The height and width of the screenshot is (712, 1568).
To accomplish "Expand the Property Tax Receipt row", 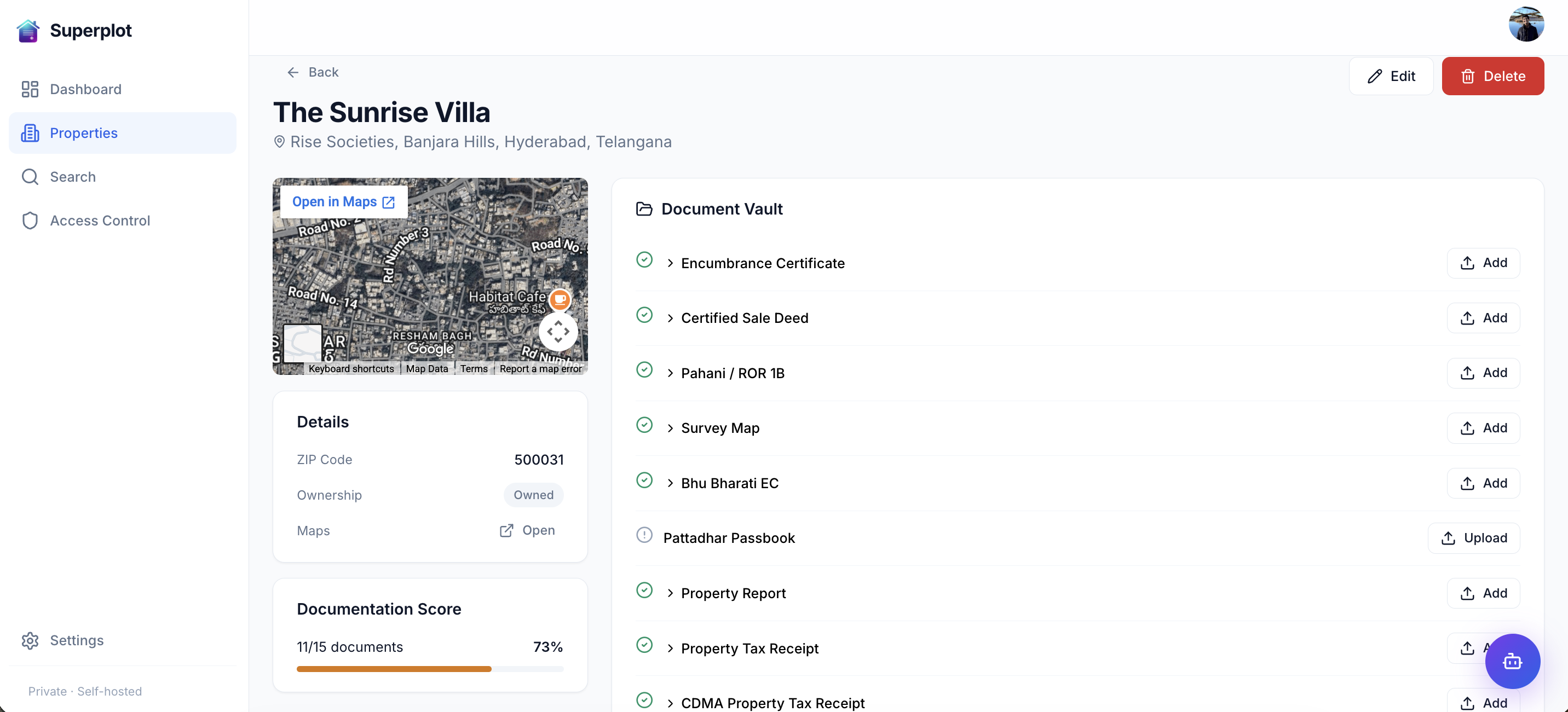I will pos(670,648).
